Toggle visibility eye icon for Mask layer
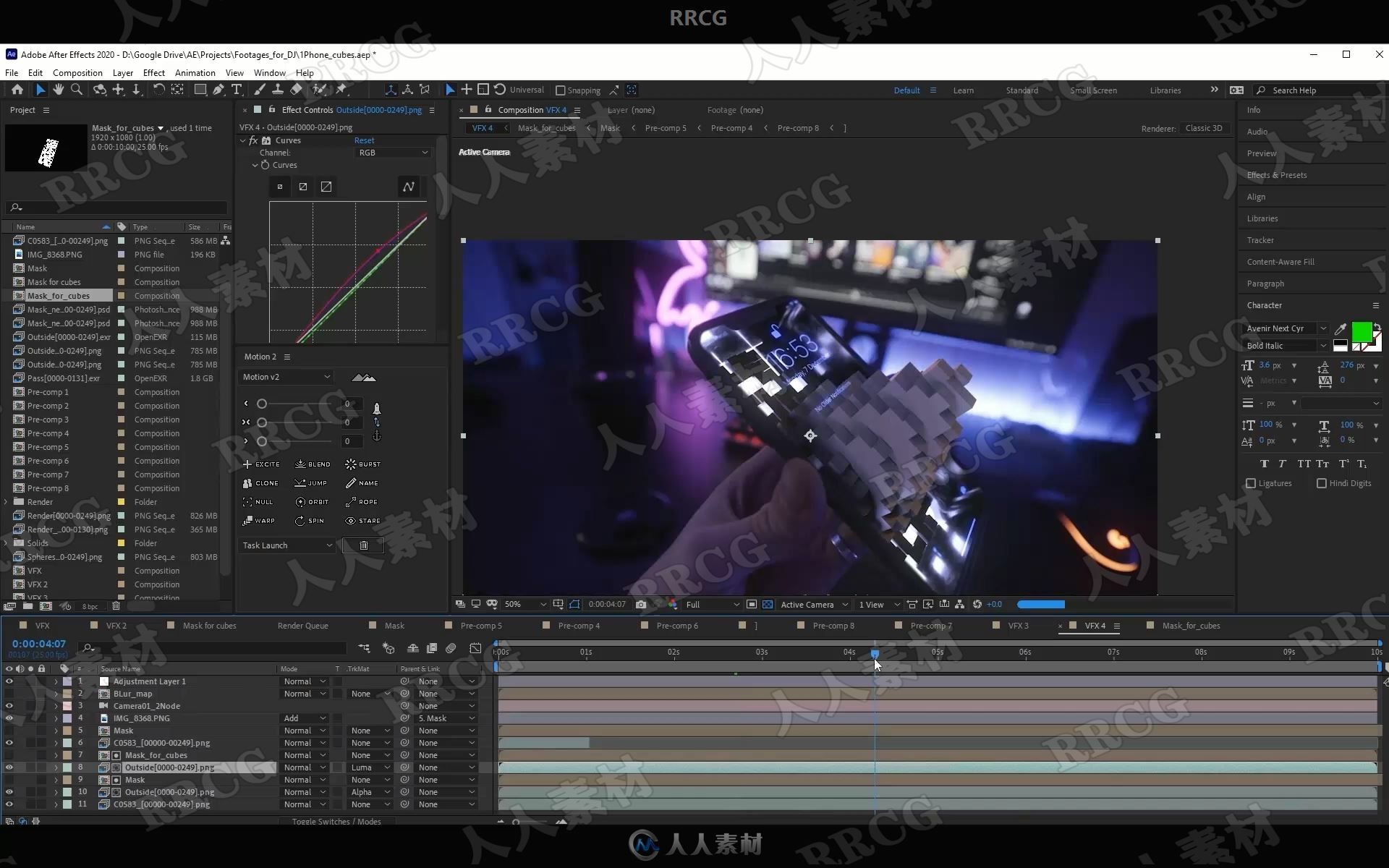Image resolution: width=1389 pixels, height=868 pixels. click(x=8, y=730)
